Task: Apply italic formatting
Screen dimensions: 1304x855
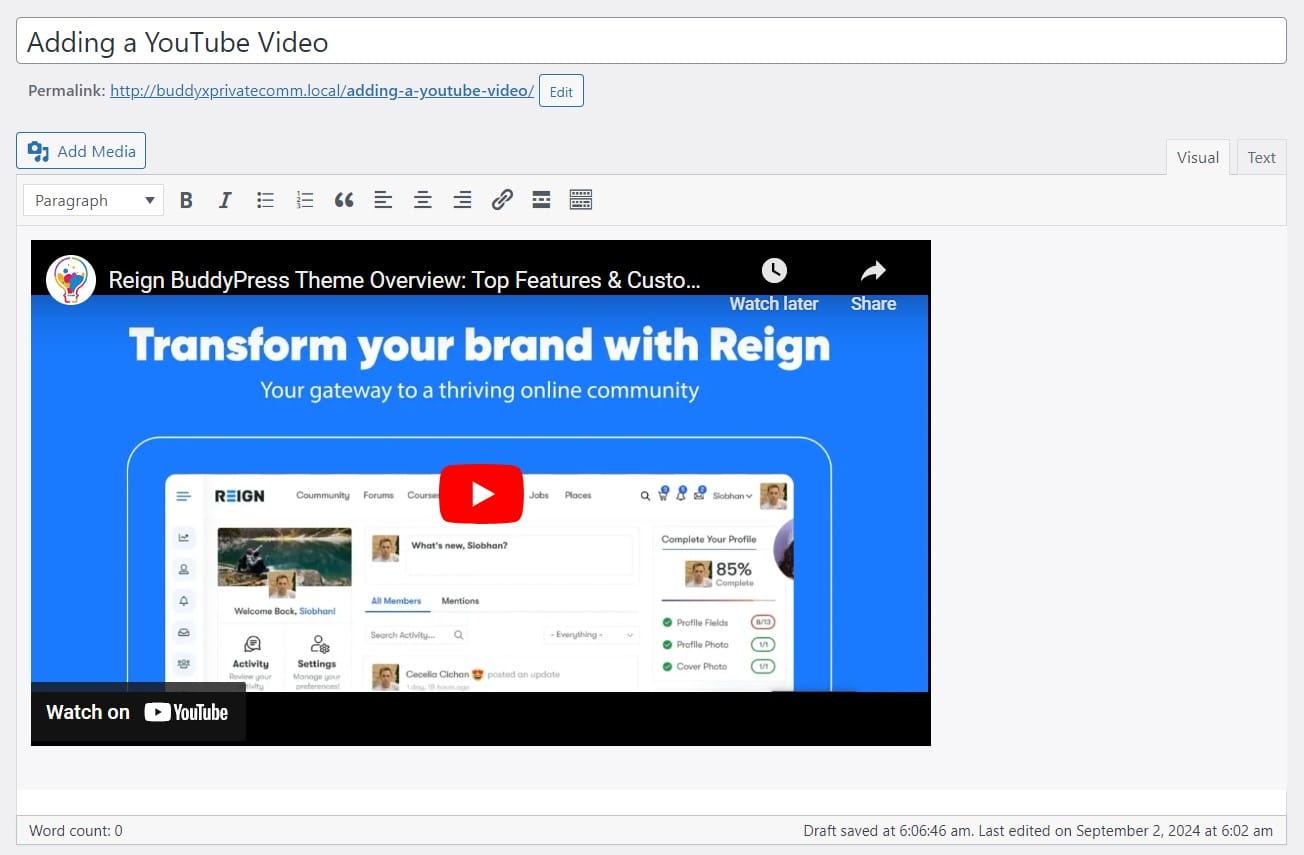Action: 225,200
